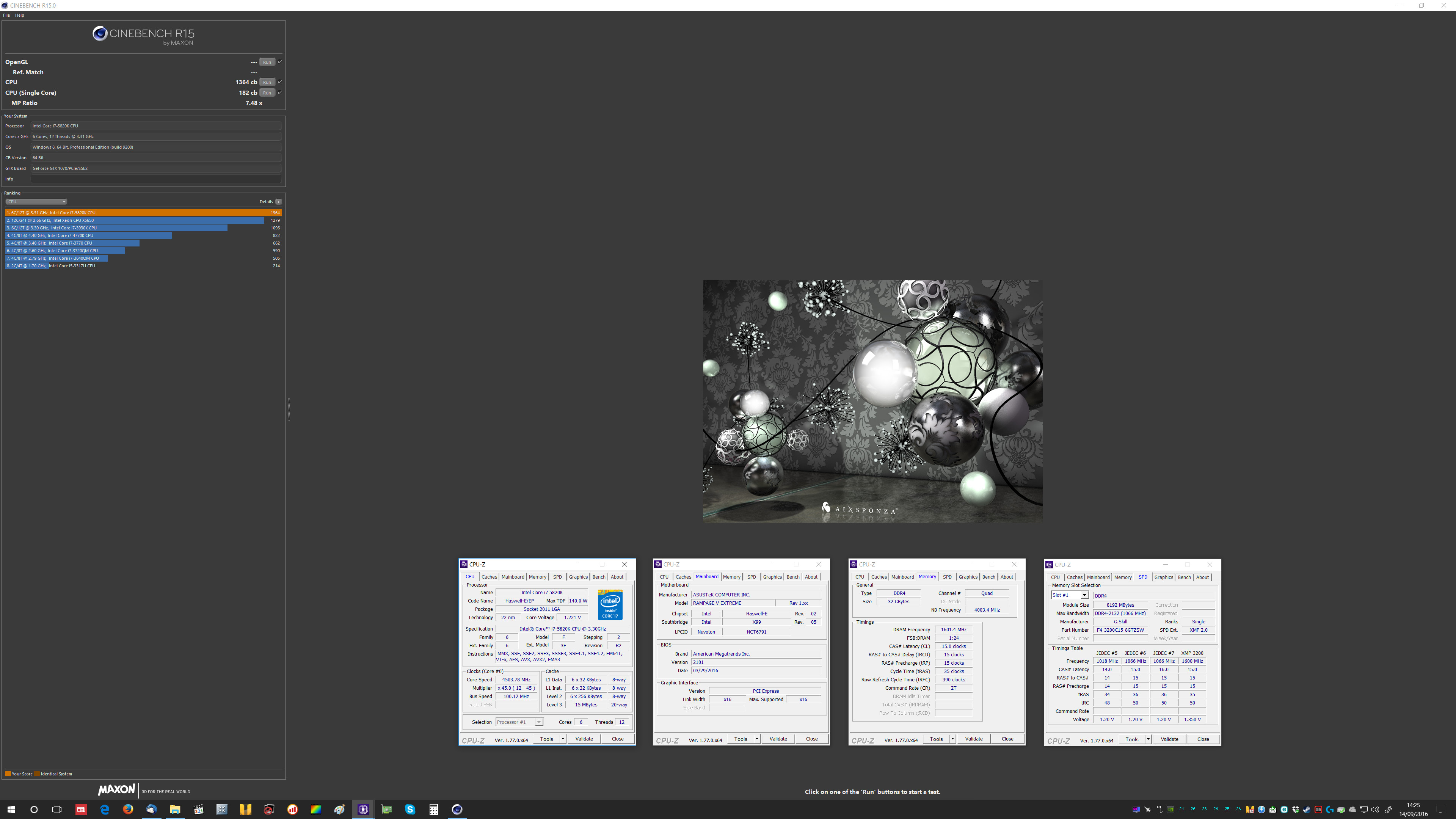Screen dimensions: 1456x819
Task: Run the OpenGL benchmark
Action: (267, 62)
